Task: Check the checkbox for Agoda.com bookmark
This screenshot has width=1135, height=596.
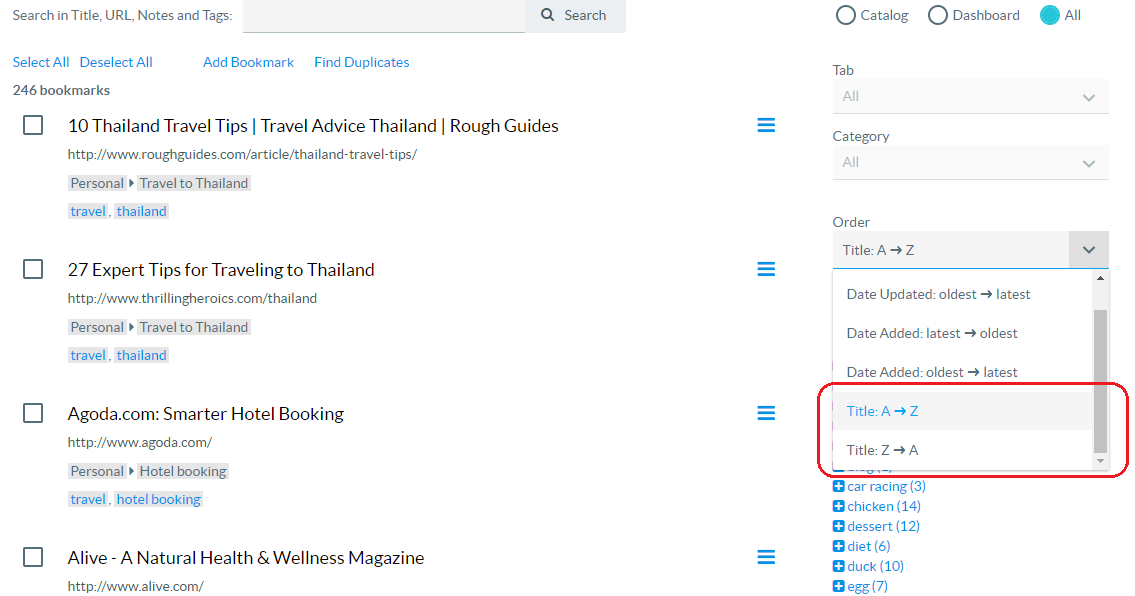Action: (x=32, y=412)
